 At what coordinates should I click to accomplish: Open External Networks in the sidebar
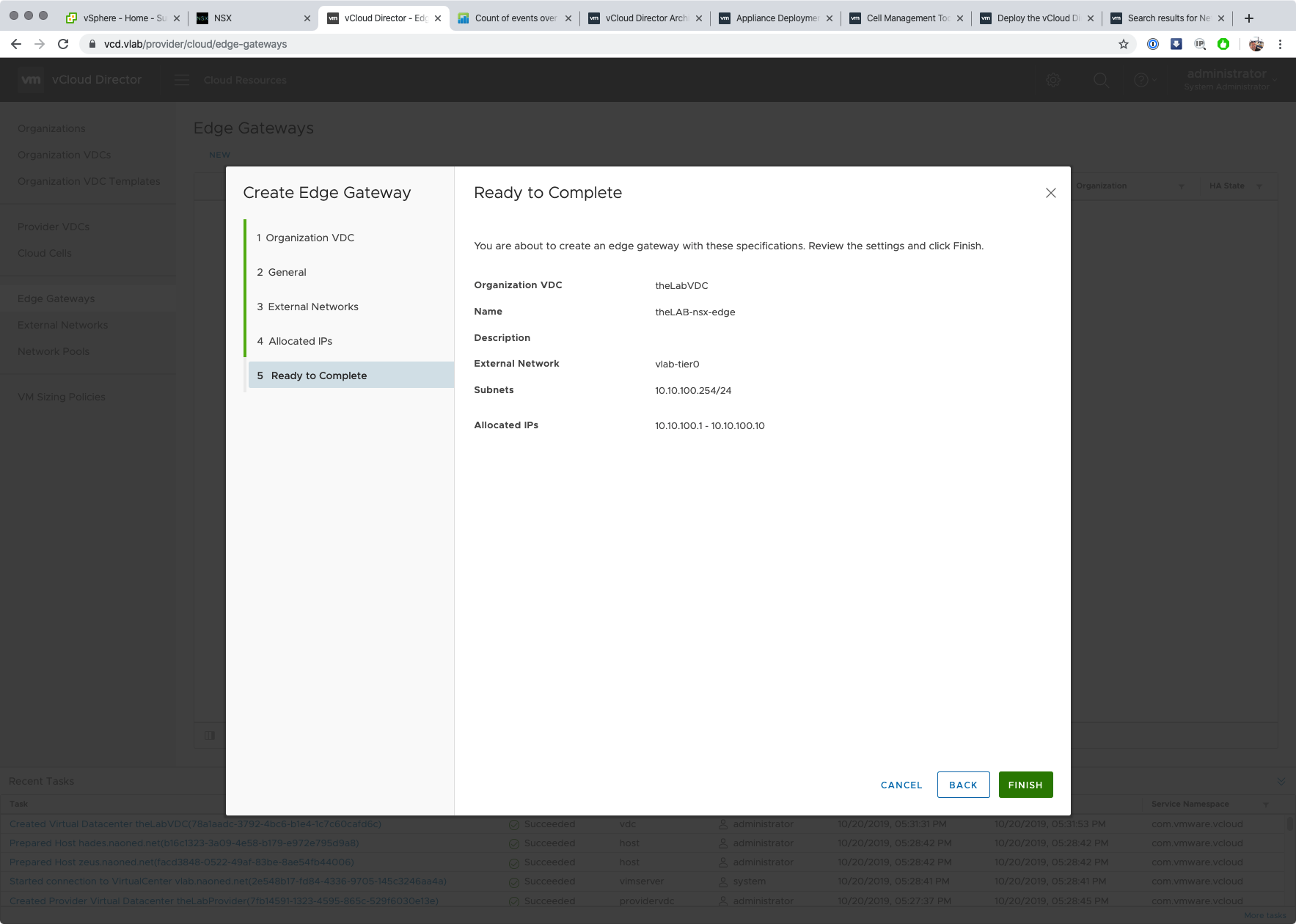pos(63,325)
